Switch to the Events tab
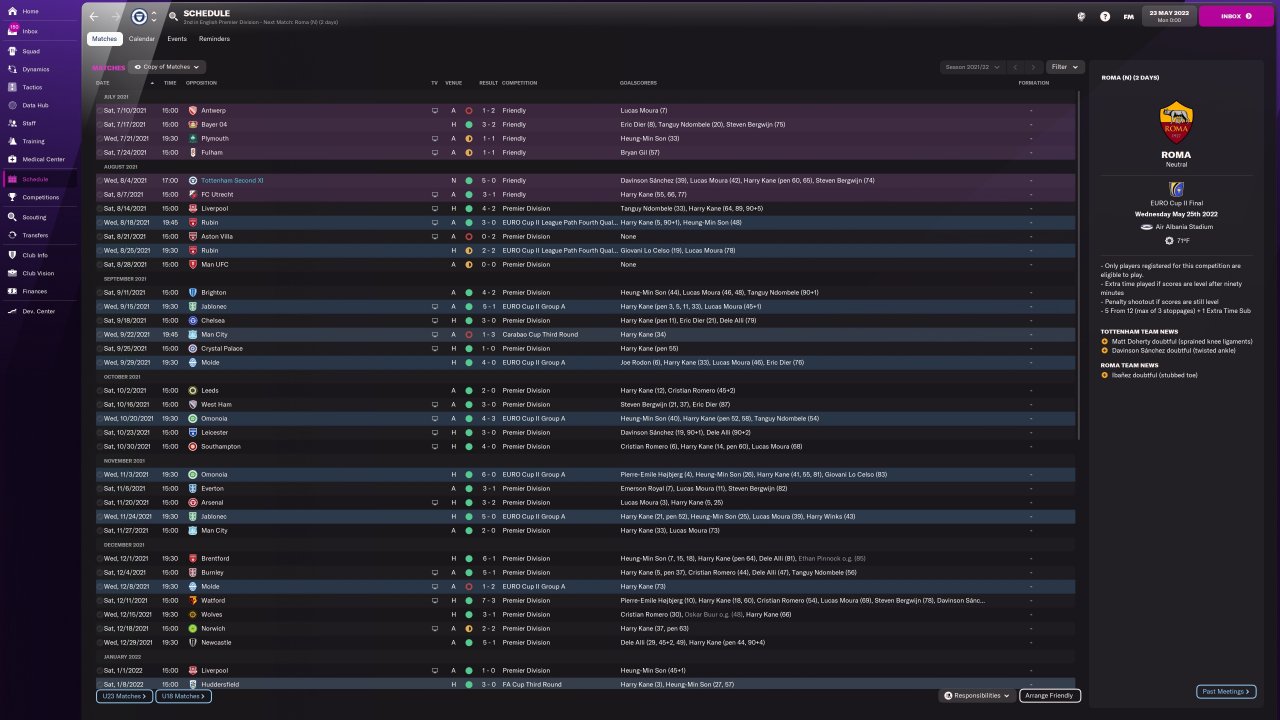The height and width of the screenshot is (720, 1280). (177, 39)
